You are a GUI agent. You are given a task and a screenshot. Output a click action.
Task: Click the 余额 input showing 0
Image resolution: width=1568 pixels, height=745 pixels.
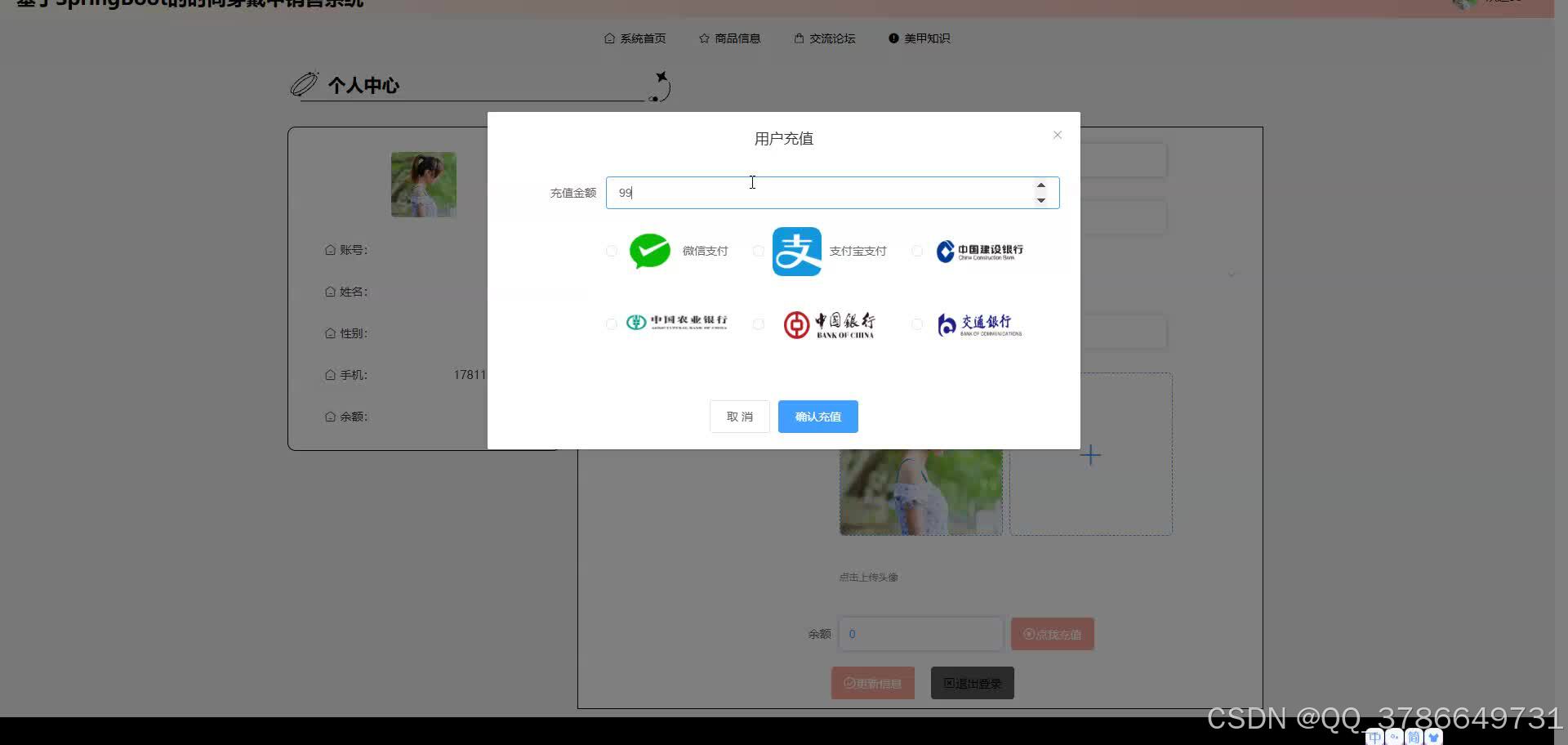tap(920, 634)
